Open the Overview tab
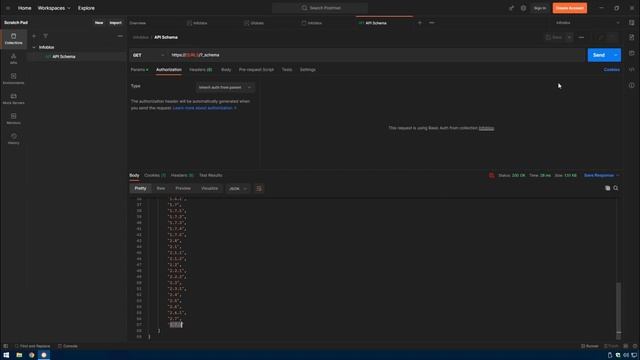The image size is (640, 360). tap(138, 23)
